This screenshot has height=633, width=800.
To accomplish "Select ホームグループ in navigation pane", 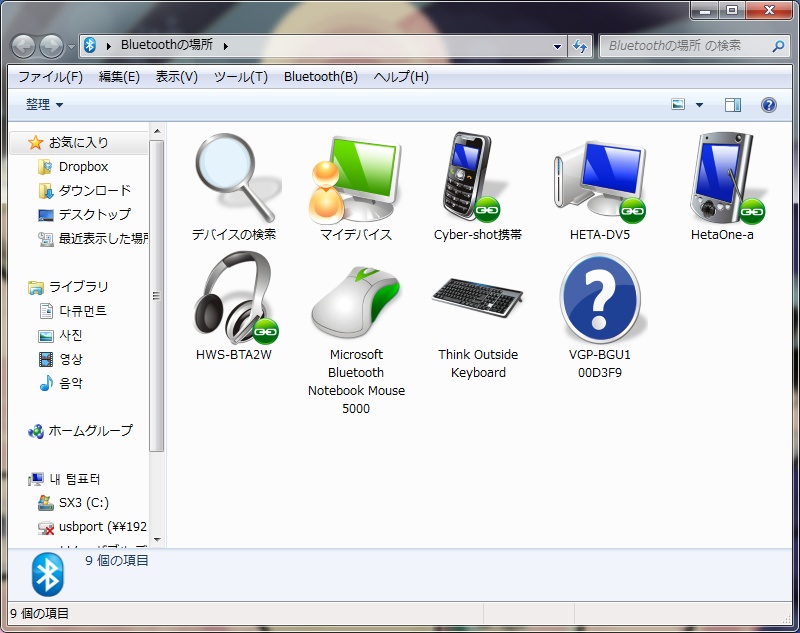I will [80, 431].
